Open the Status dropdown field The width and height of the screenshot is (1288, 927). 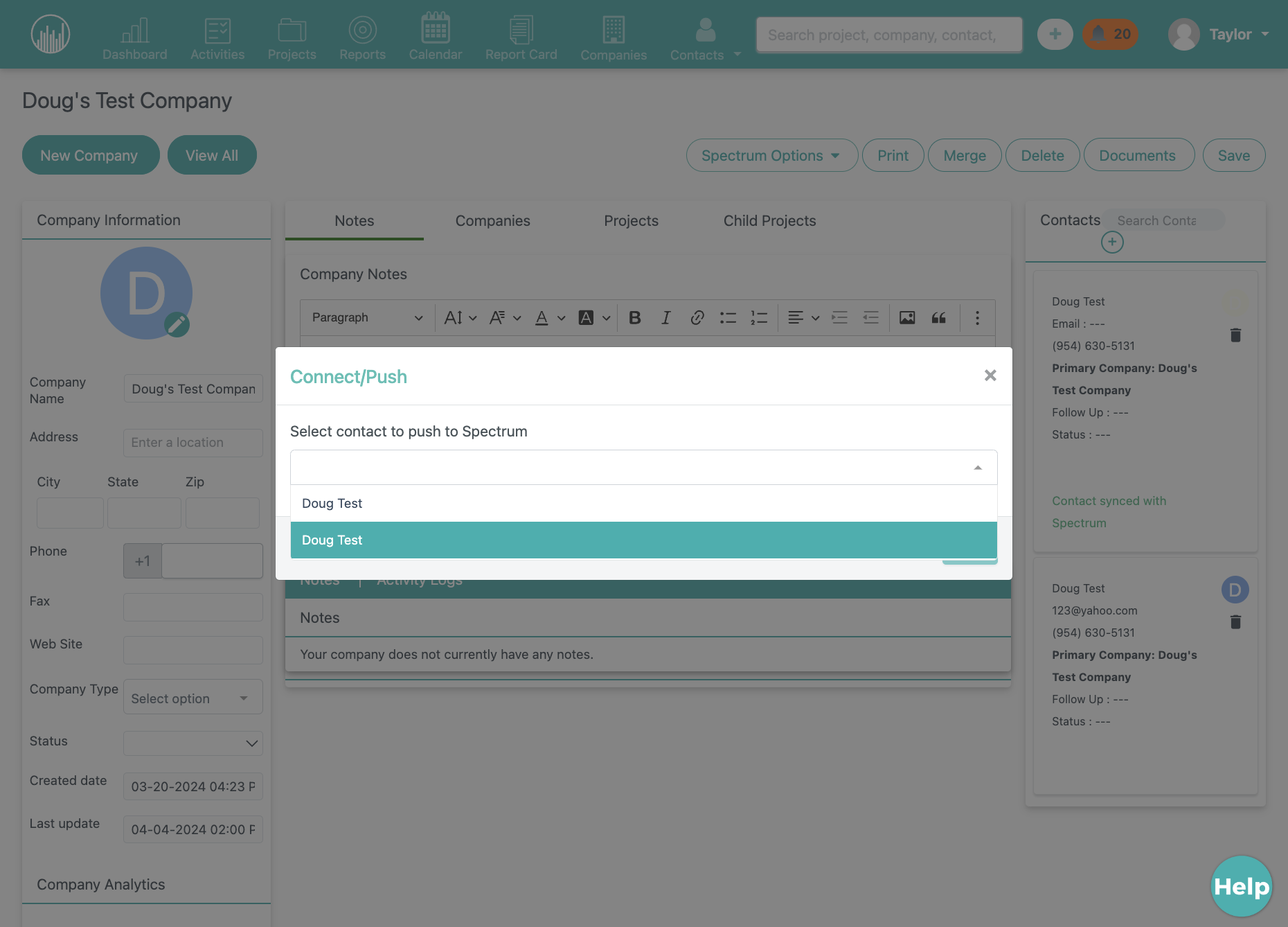[193, 743]
